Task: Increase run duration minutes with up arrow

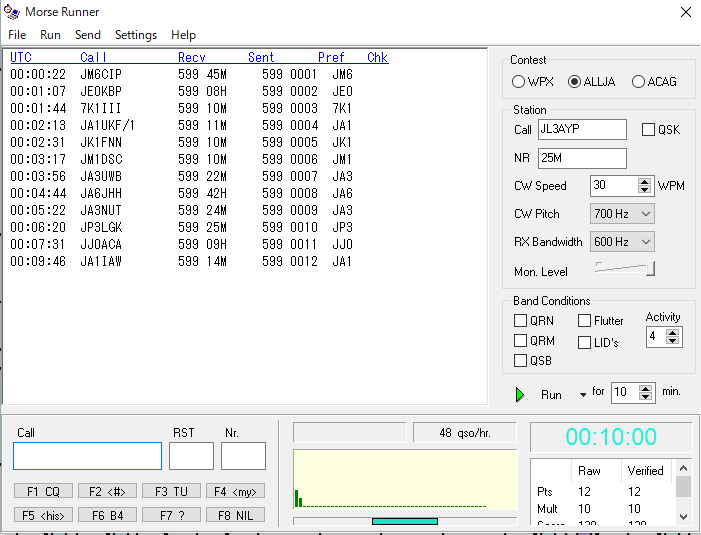Action: (645, 388)
